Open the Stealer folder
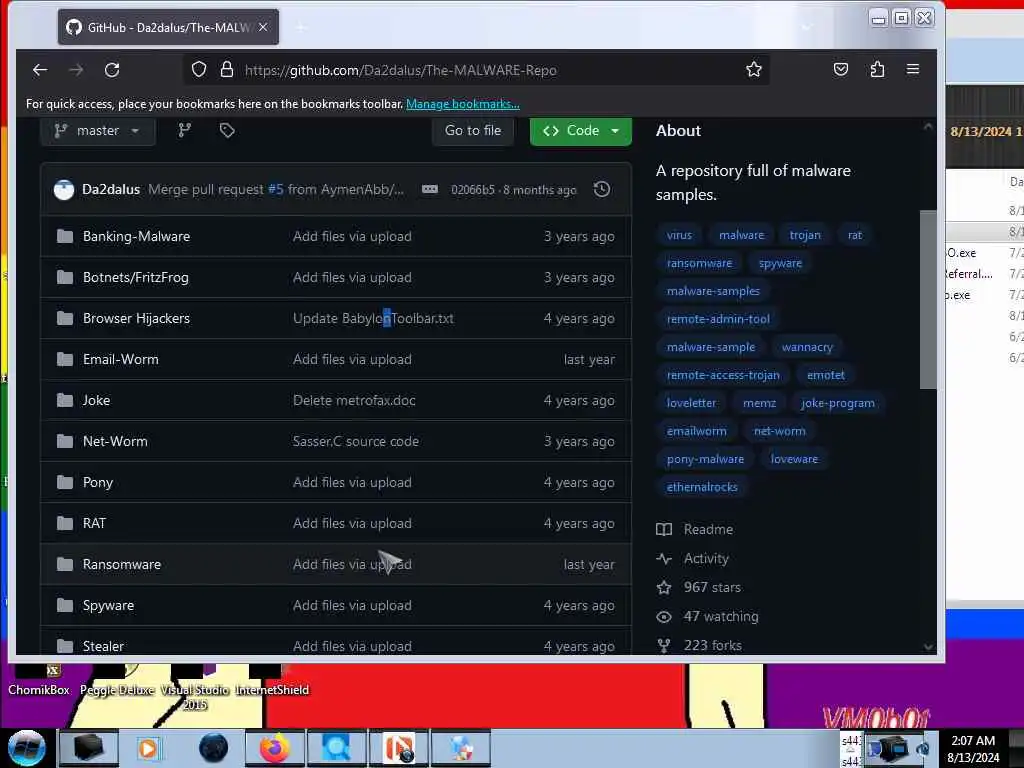The width and height of the screenshot is (1024, 768). pos(103,646)
